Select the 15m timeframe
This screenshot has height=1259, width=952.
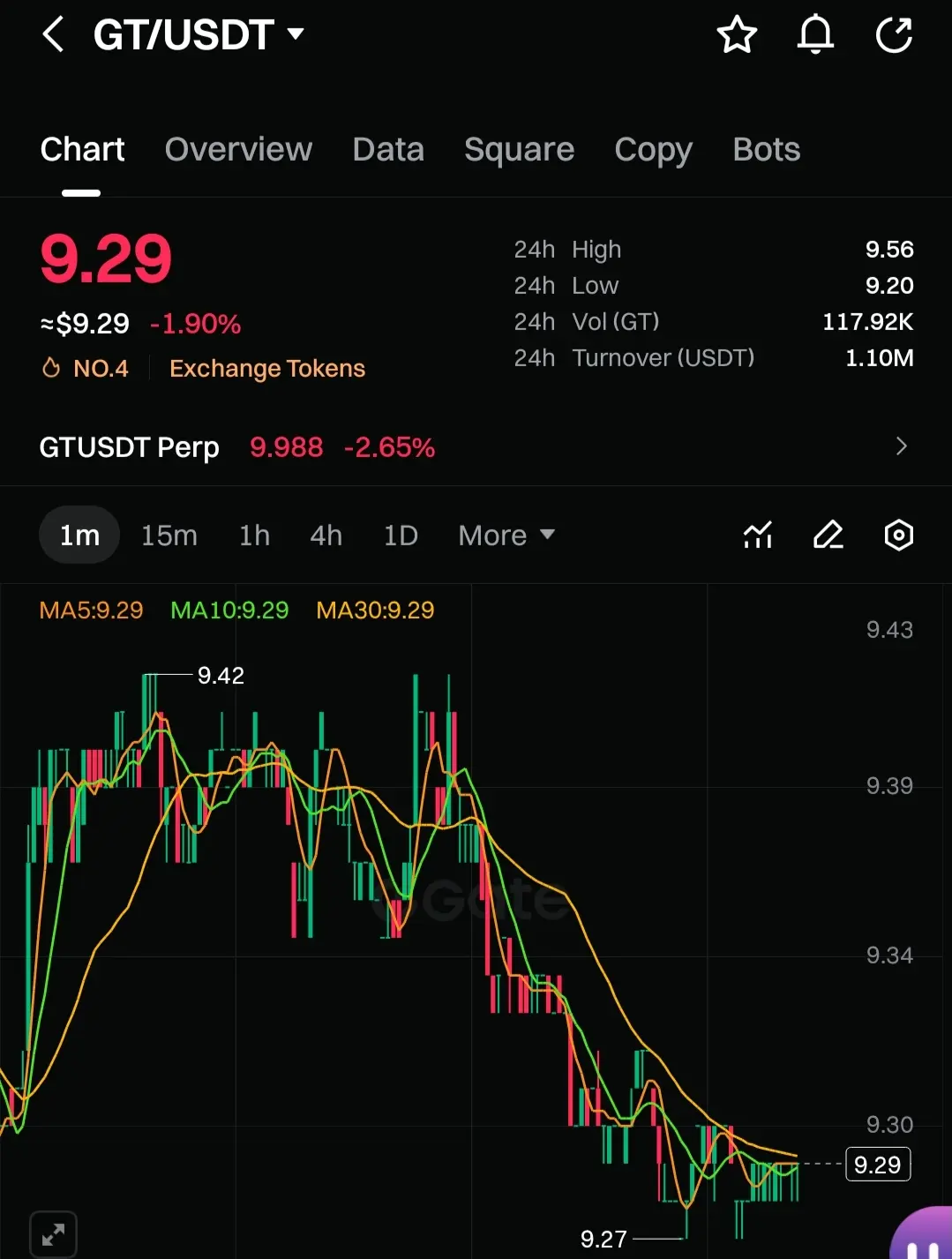[169, 535]
